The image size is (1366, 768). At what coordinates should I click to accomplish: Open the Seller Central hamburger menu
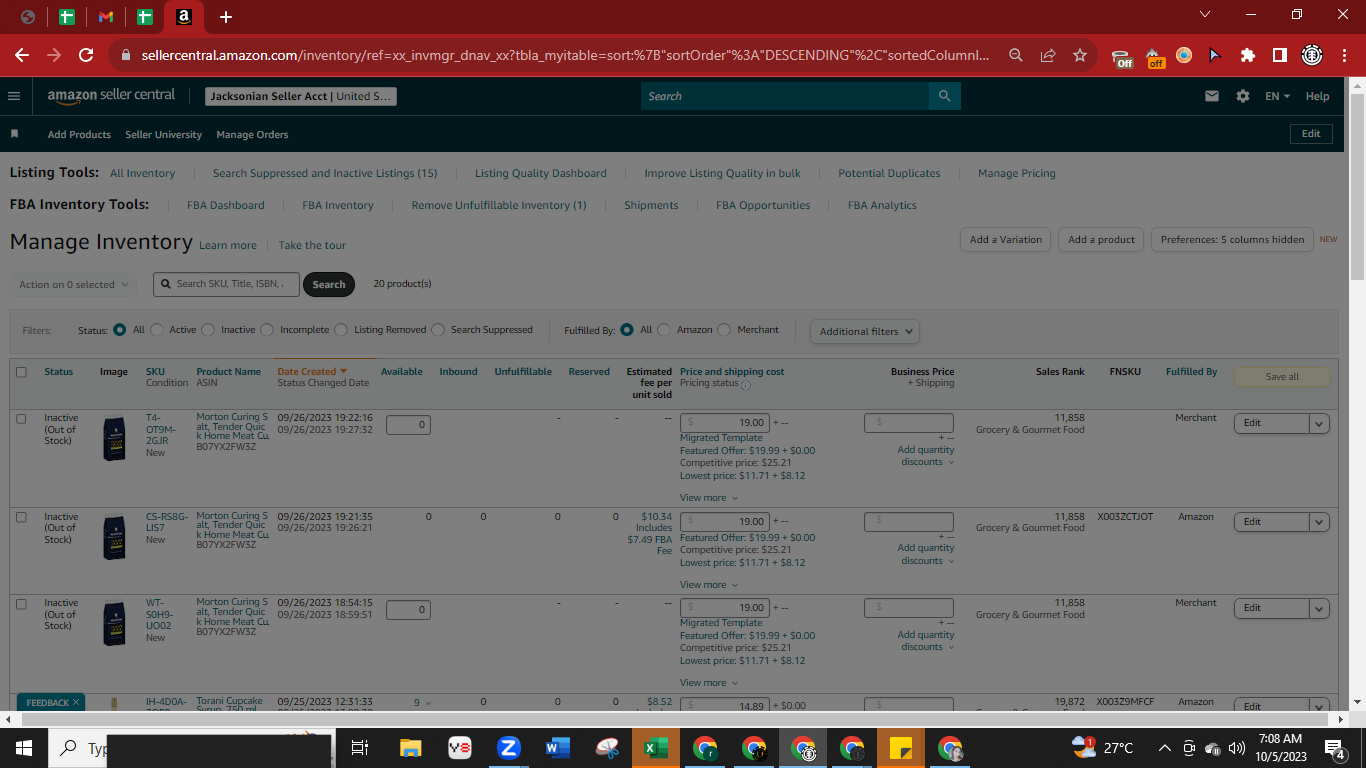tap(14, 96)
